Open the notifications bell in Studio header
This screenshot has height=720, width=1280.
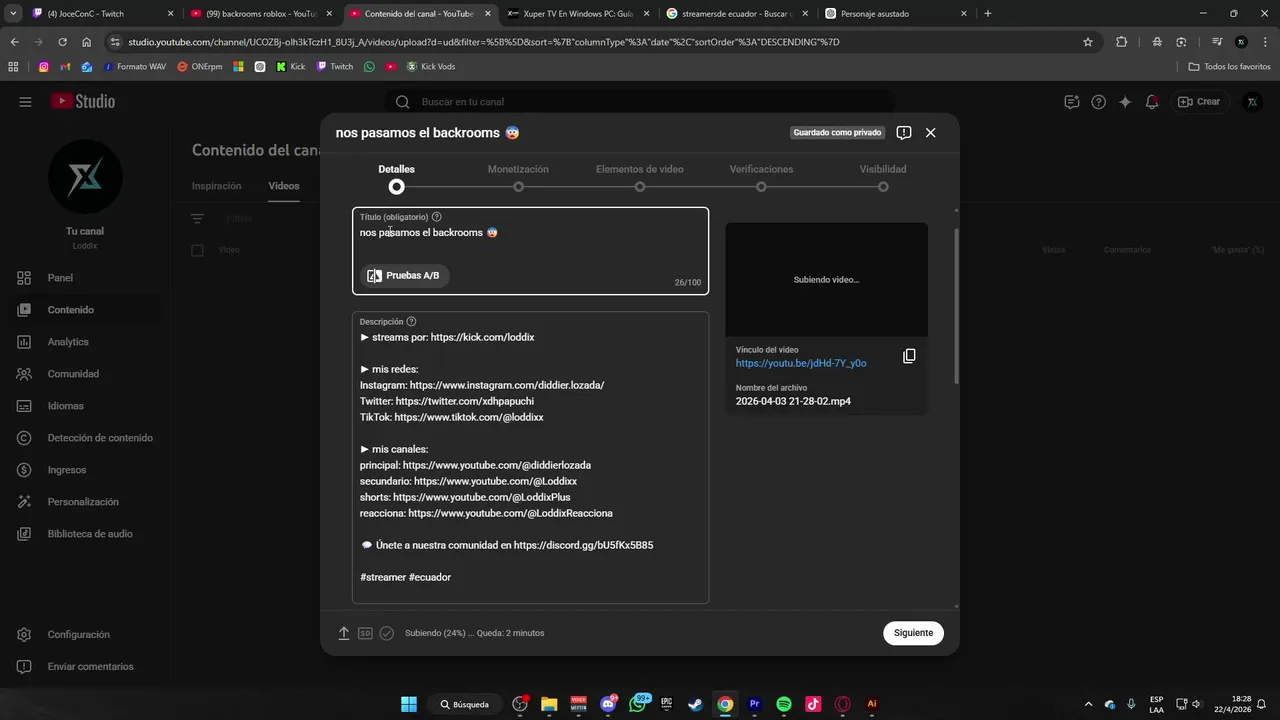(1152, 102)
